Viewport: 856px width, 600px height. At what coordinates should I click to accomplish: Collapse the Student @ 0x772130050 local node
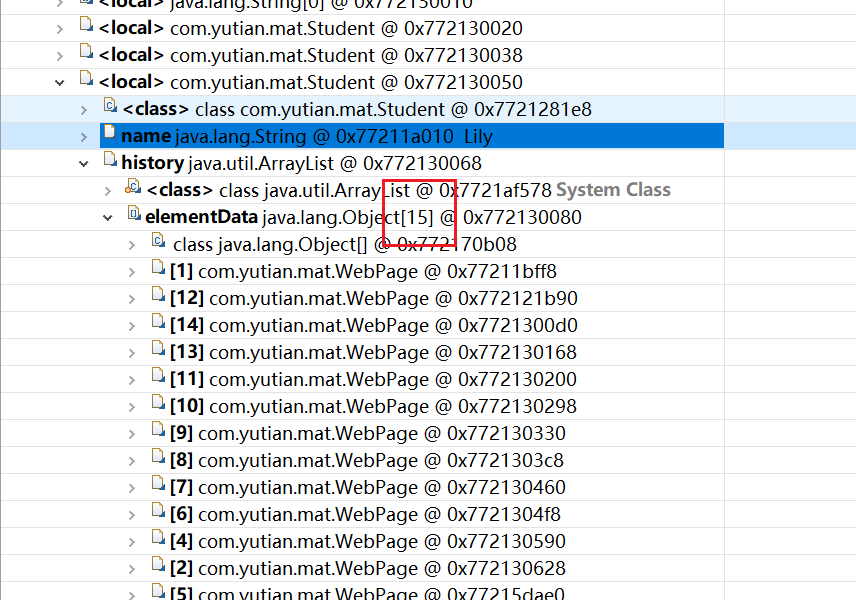pyautogui.click(x=60, y=81)
